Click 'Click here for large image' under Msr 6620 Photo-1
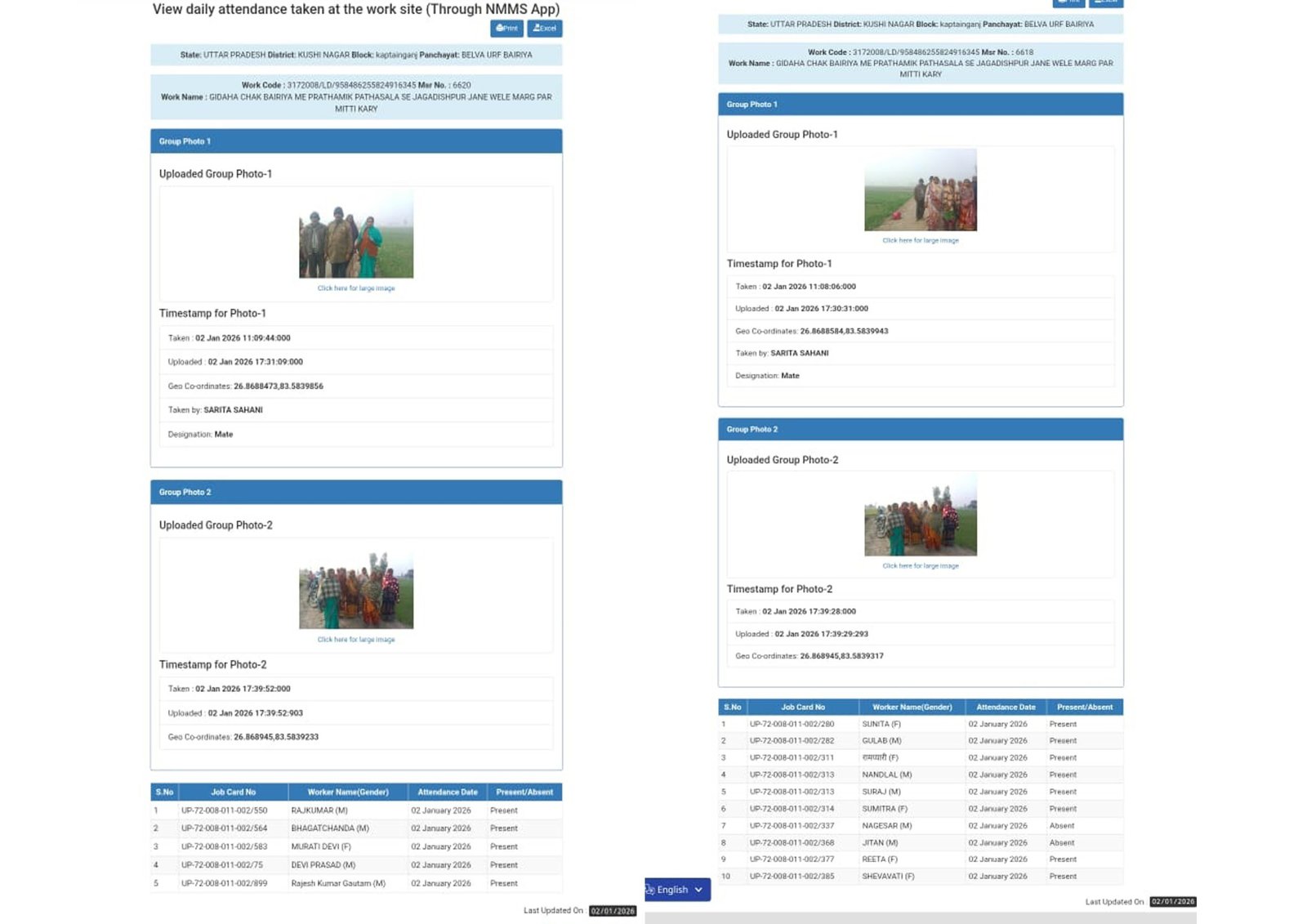The width and height of the screenshot is (1307, 924). (x=356, y=288)
